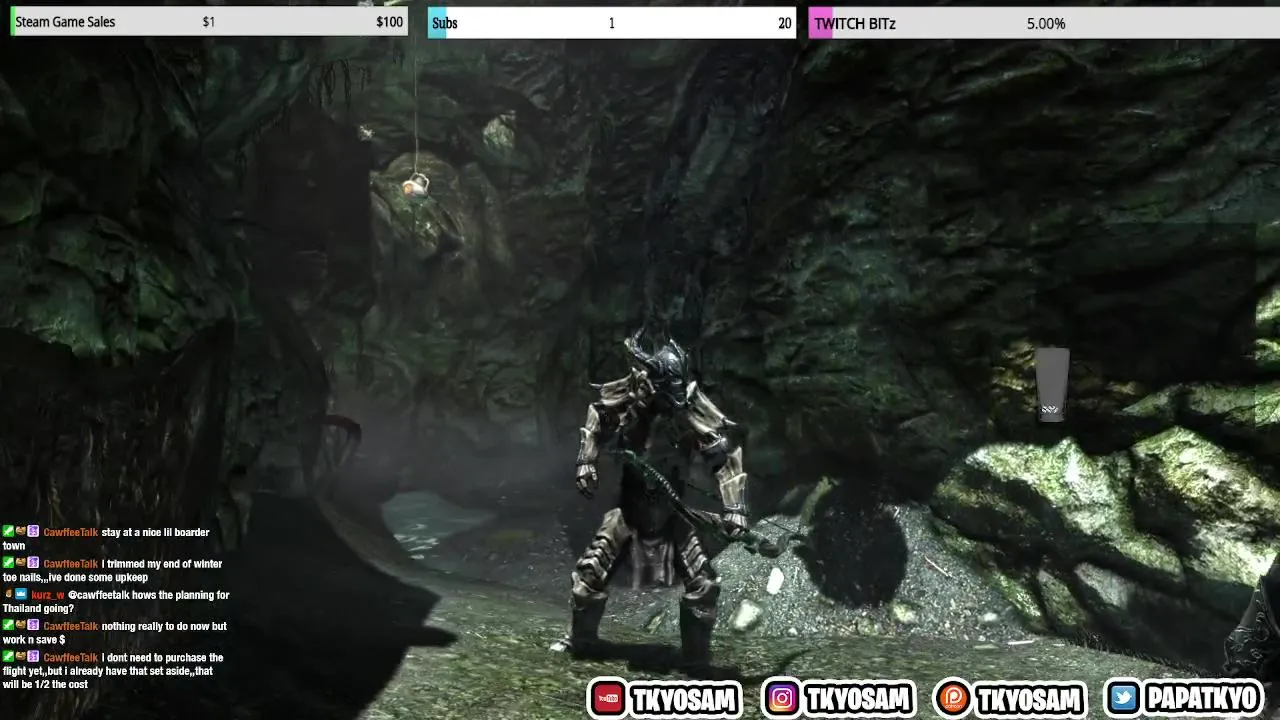Image resolution: width=1280 pixels, height=720 pixels.
Task: Click 'toe nails,,ive done some upkeep' line
Action: click(75, 577)
